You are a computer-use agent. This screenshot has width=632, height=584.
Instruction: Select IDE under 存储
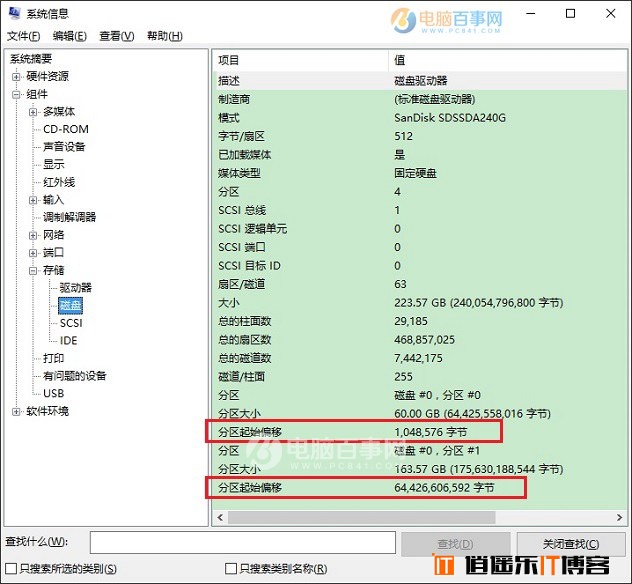[68, 341]
